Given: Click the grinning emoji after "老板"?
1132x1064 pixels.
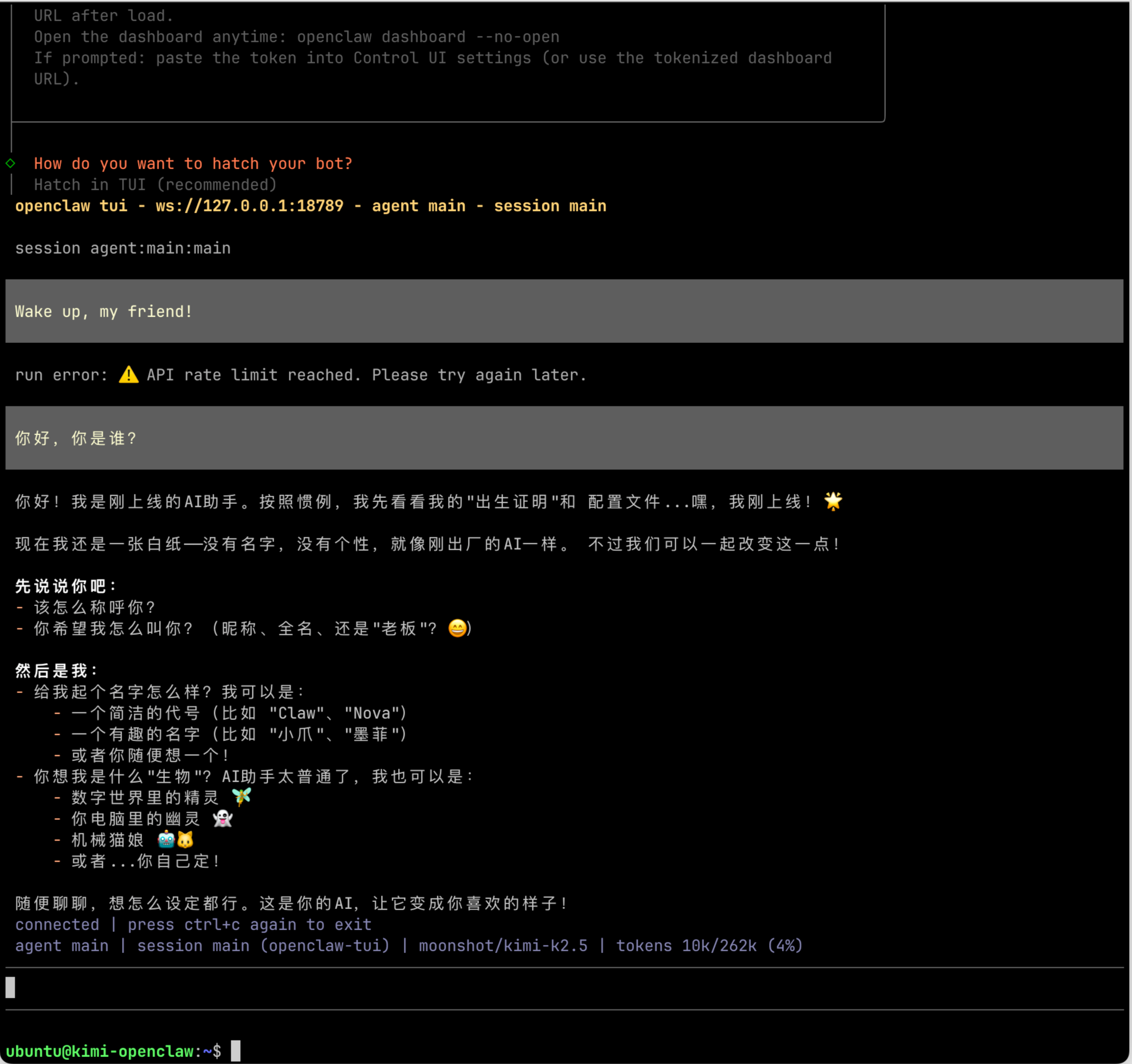Looking at the screenshot, I should click(457, 628).
